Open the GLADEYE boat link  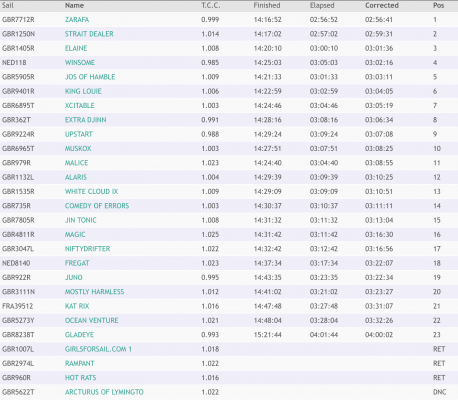point(79,335)
